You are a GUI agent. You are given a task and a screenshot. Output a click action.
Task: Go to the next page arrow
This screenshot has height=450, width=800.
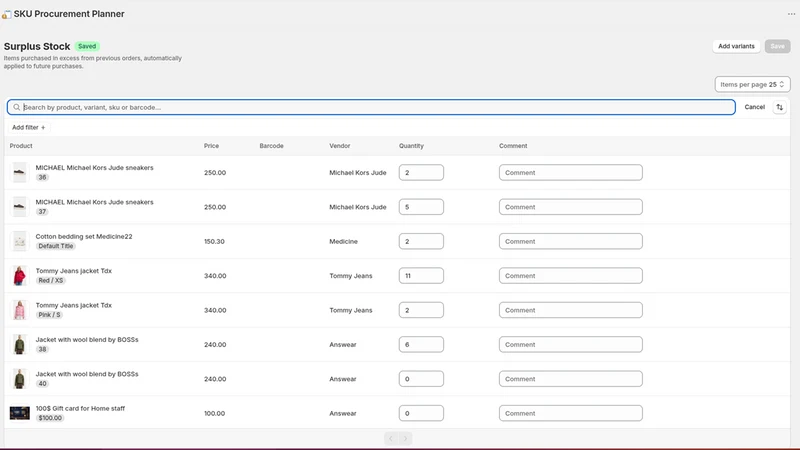(406, 438)
